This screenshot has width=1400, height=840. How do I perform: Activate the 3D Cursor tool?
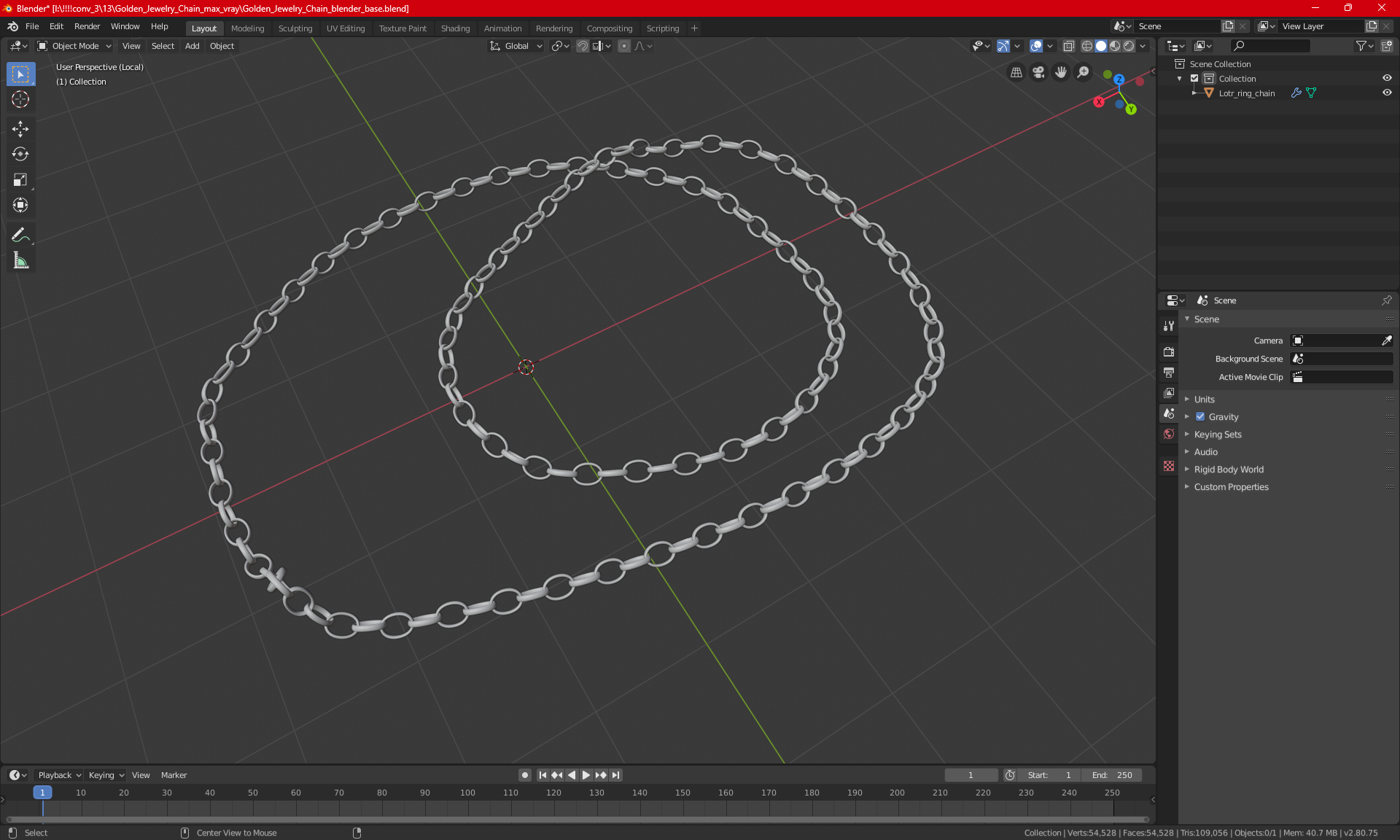[20, 100]
